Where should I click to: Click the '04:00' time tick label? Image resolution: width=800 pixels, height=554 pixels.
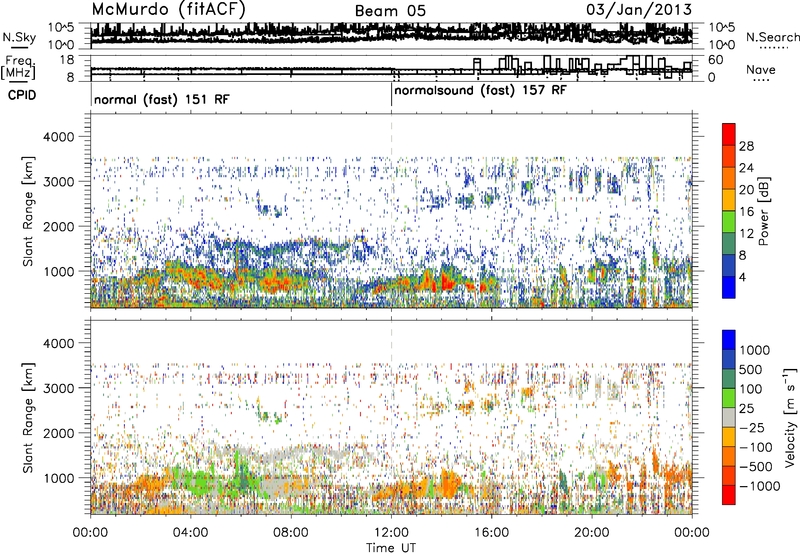(190, 533)
